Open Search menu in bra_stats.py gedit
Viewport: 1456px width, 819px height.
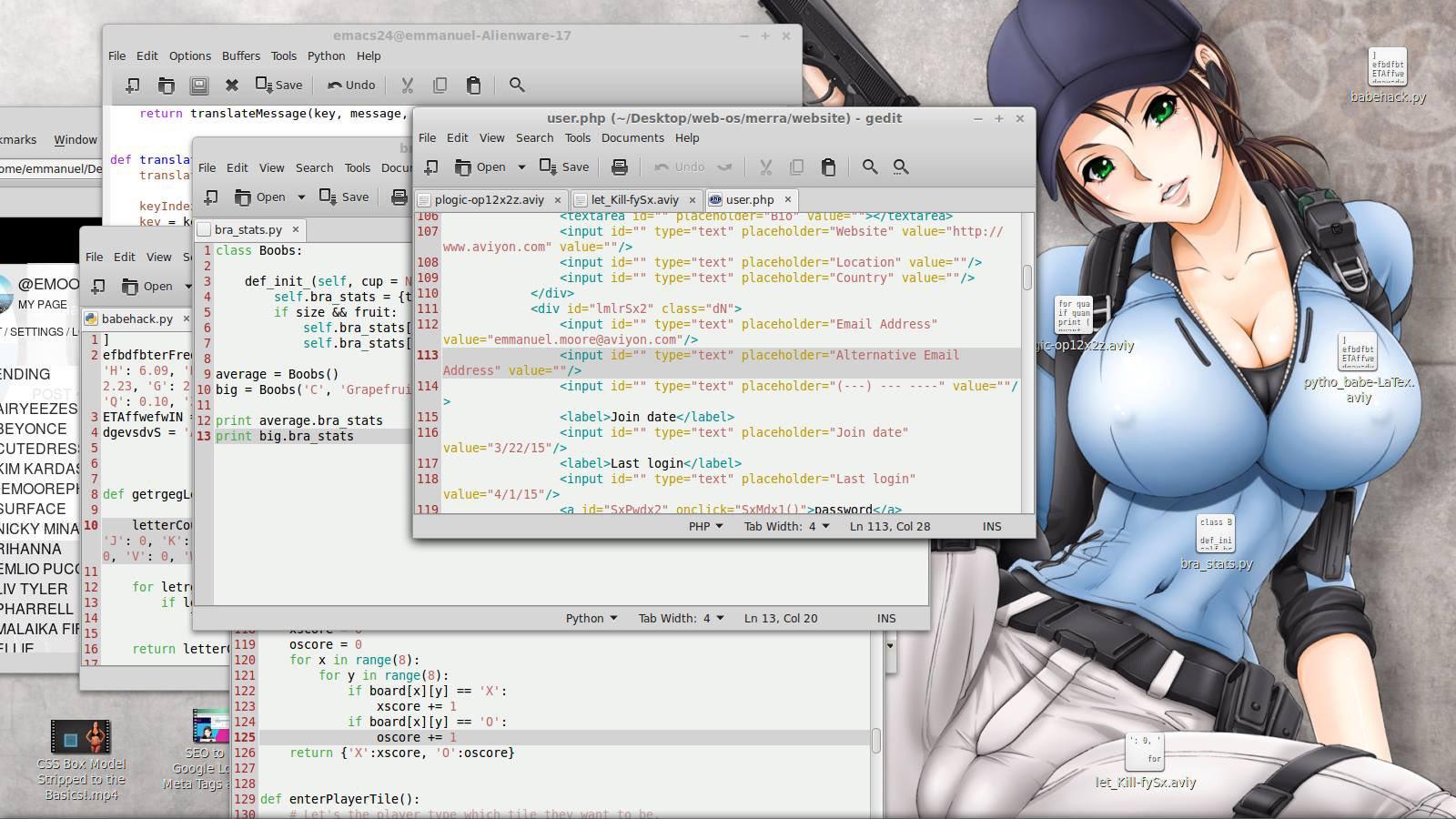pos(314,168)
